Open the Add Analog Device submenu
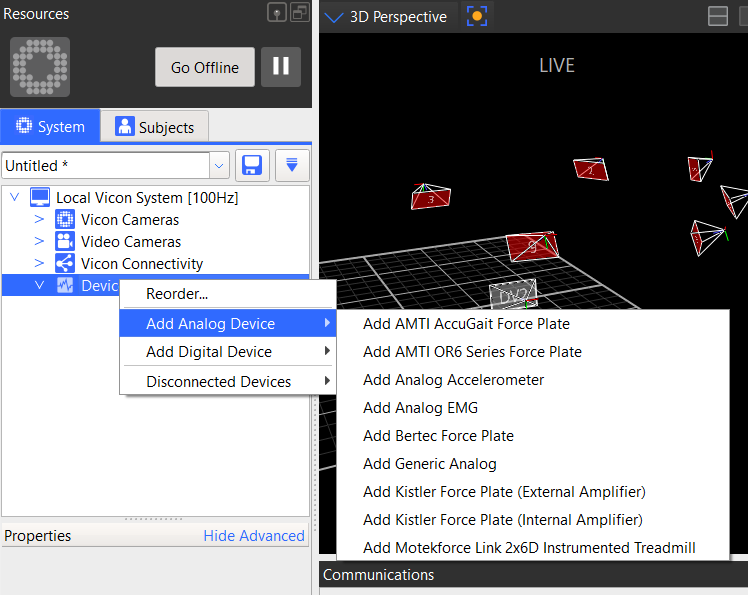748x595 pixels. (228, 324)
